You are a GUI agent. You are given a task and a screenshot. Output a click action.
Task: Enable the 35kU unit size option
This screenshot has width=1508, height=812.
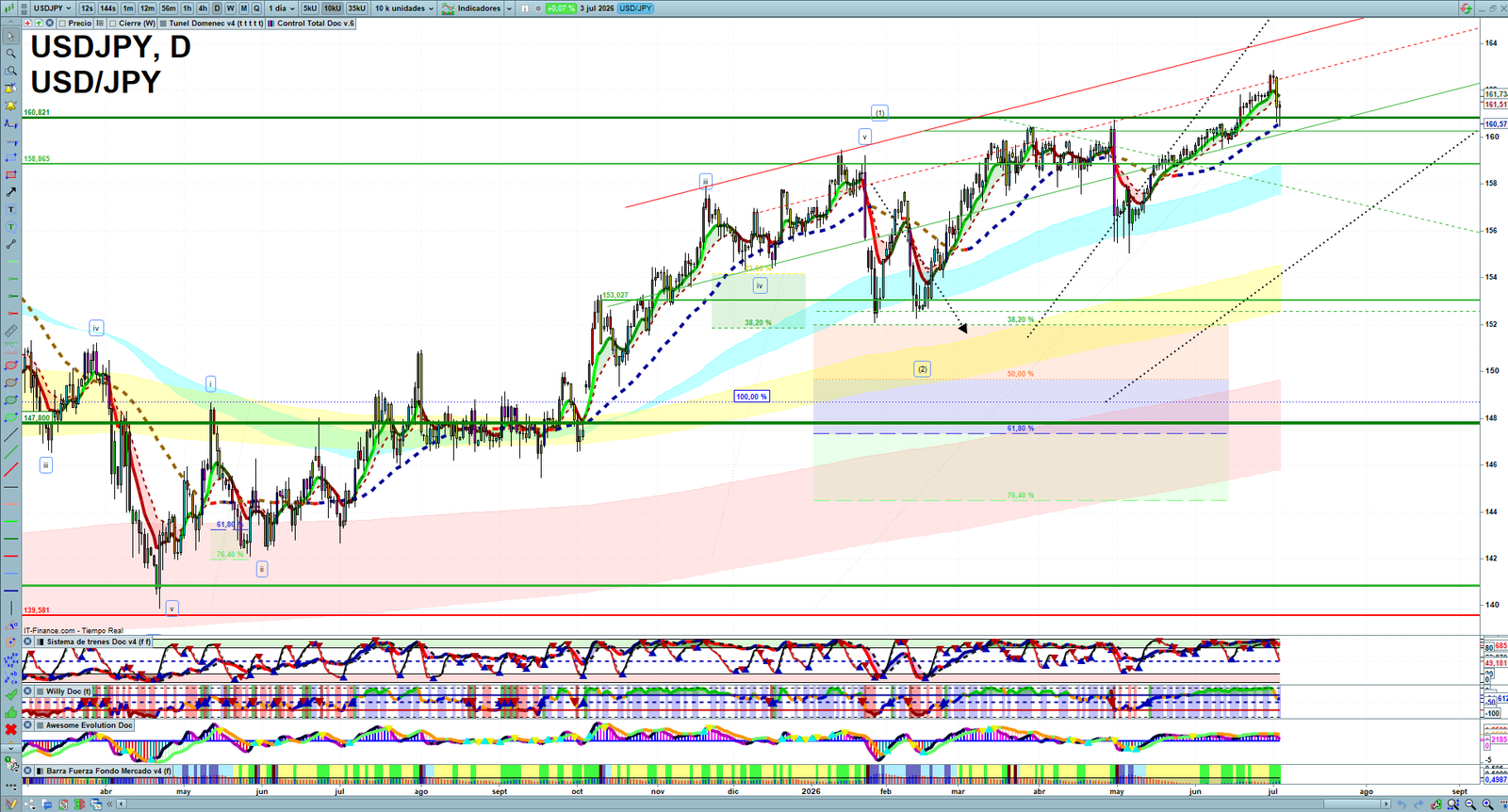click(x=357, y=8)
